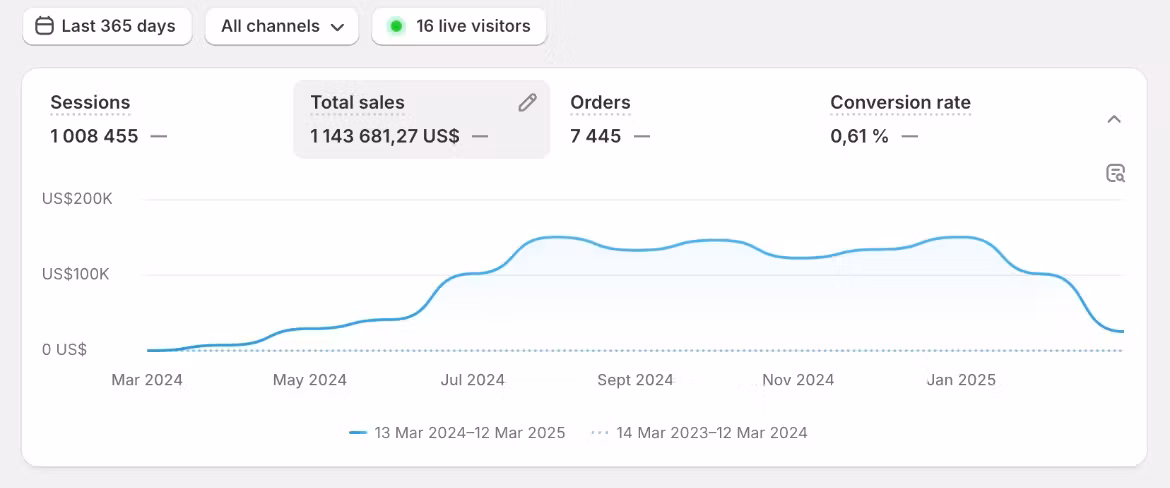Open the Last 365 days date picker
Image resolution: width=1170 pixels, height=488 pixels.
click(107, 26)
